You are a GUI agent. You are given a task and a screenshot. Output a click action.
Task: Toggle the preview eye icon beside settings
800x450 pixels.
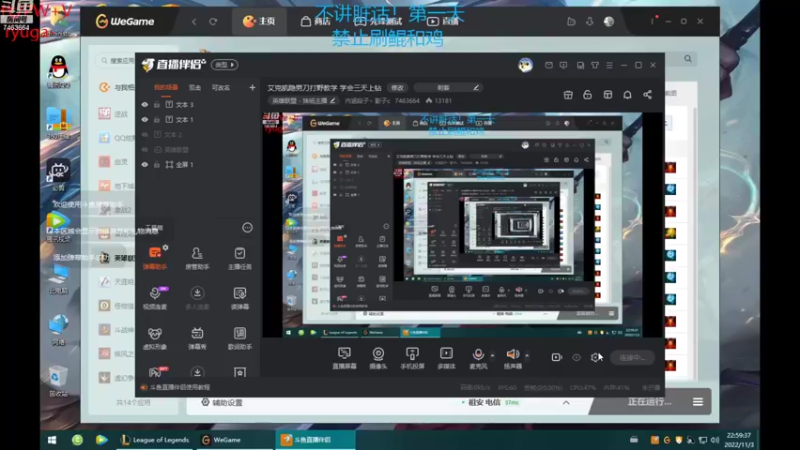coord(576,357)
